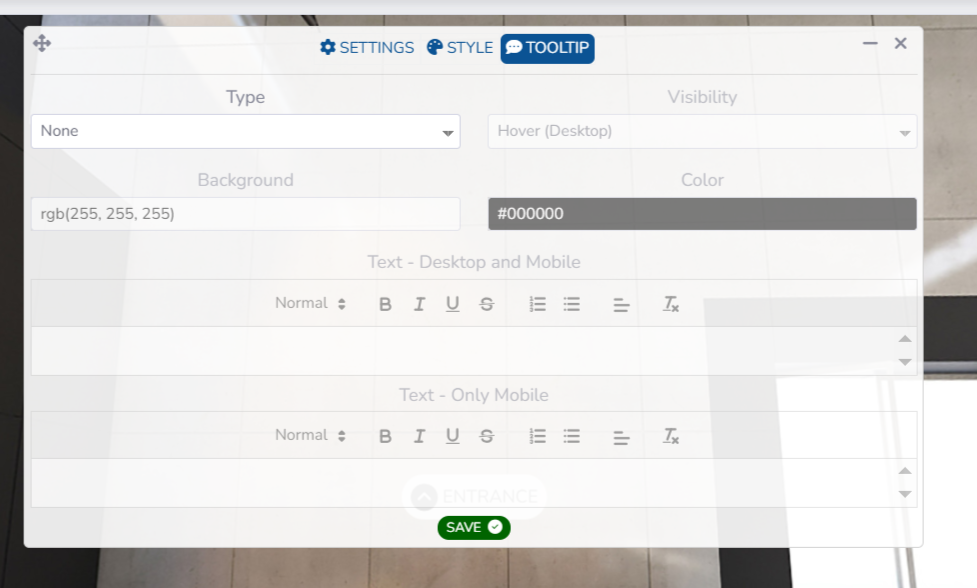Click the Background rgb input field

tap(245, 214)
